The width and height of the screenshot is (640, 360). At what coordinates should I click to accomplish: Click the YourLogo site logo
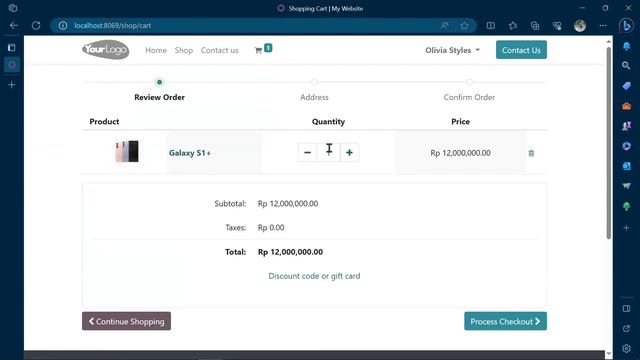click(x=106, y=50)
